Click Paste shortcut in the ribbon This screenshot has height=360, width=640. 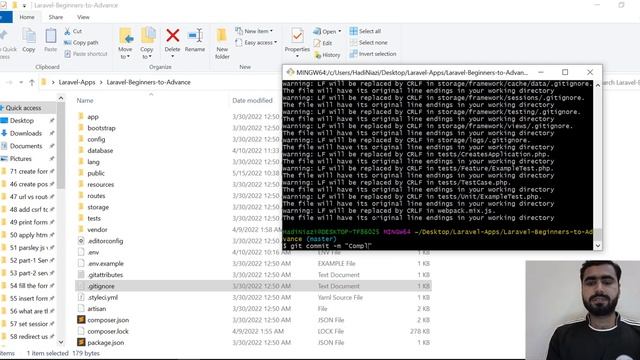pyautogui.click(x=86, y=54)
